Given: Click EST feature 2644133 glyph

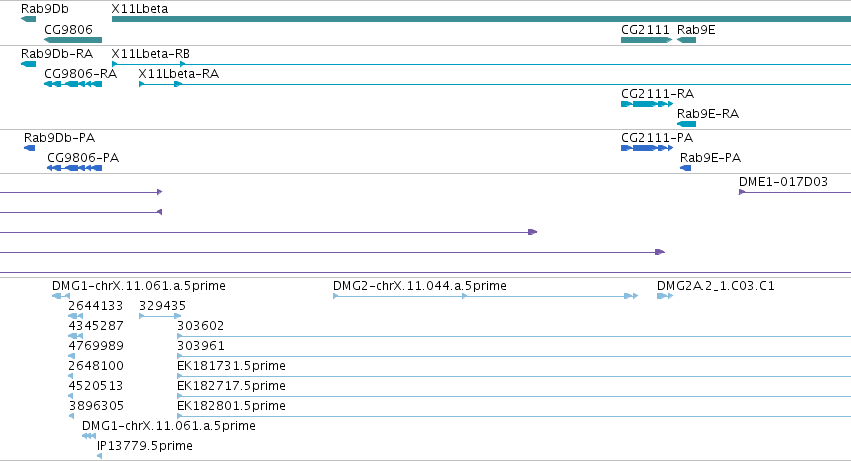Looking at the screenshot, I should click(x=75, y=316).
